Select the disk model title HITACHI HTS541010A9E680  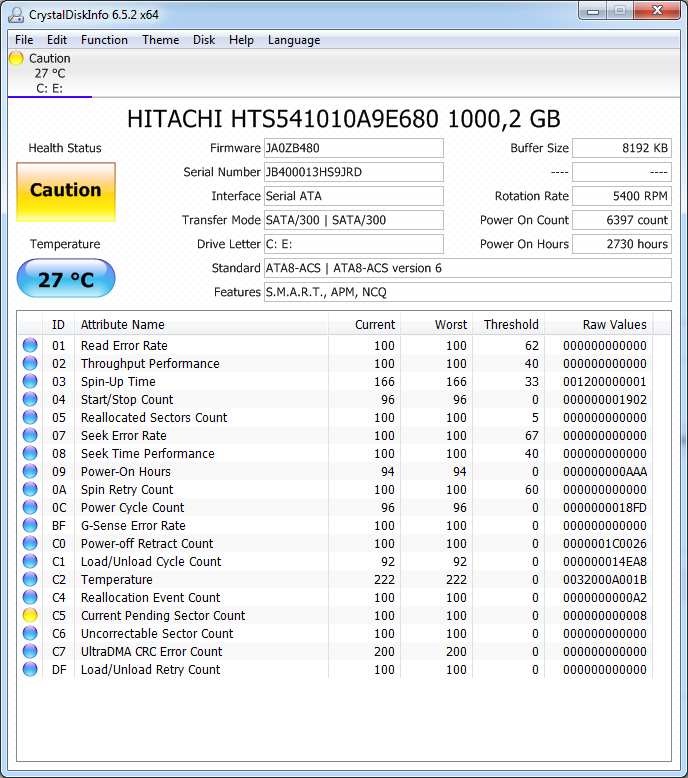coord(283,119)
